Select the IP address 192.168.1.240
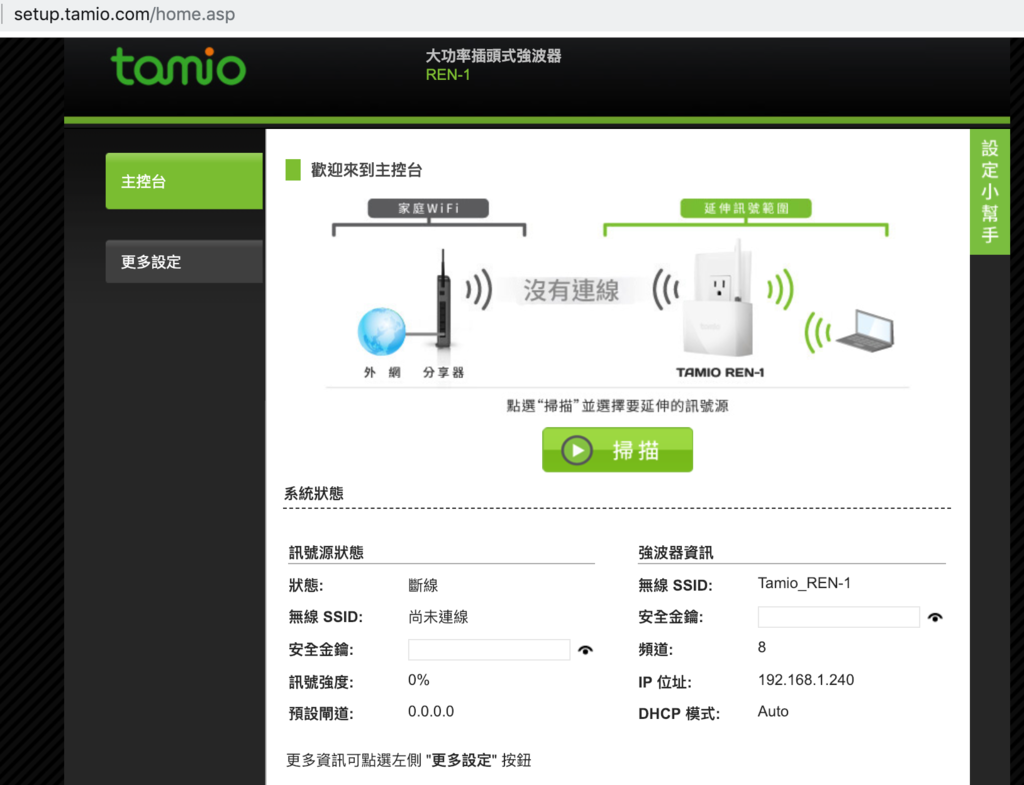The width and height of the screenshot is (1024, 785). [806, 680]
